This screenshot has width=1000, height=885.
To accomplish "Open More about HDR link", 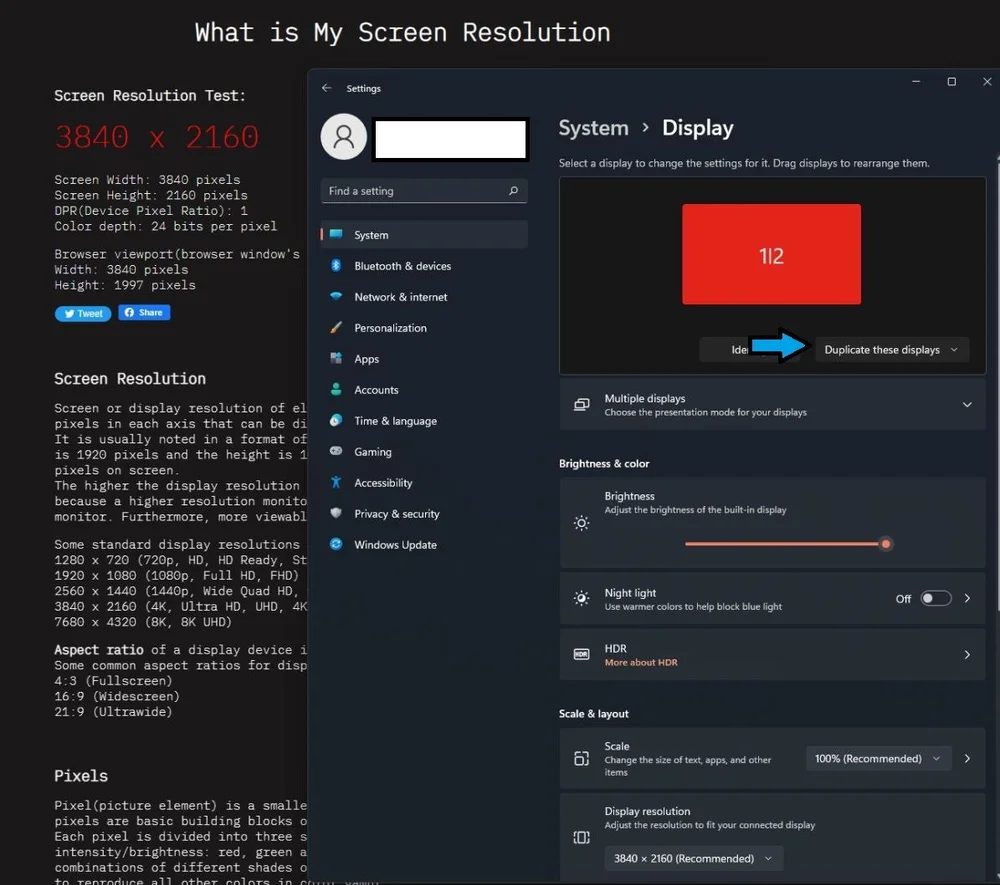I will click(x=641, y=662).
